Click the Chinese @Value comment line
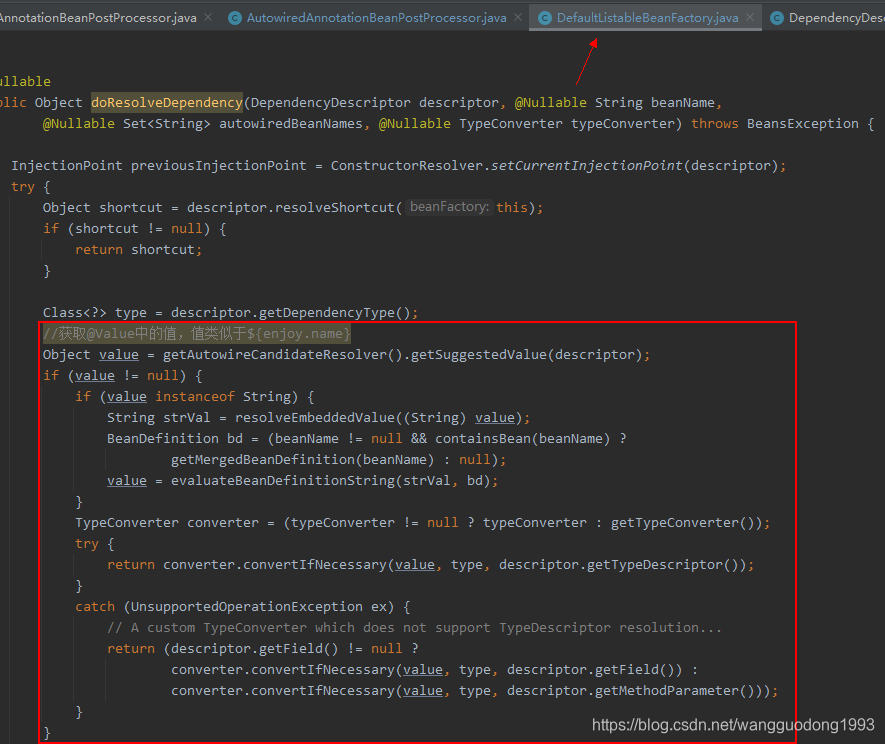The height and width of the screenshot is (744, 885). [x=197, y=334]
